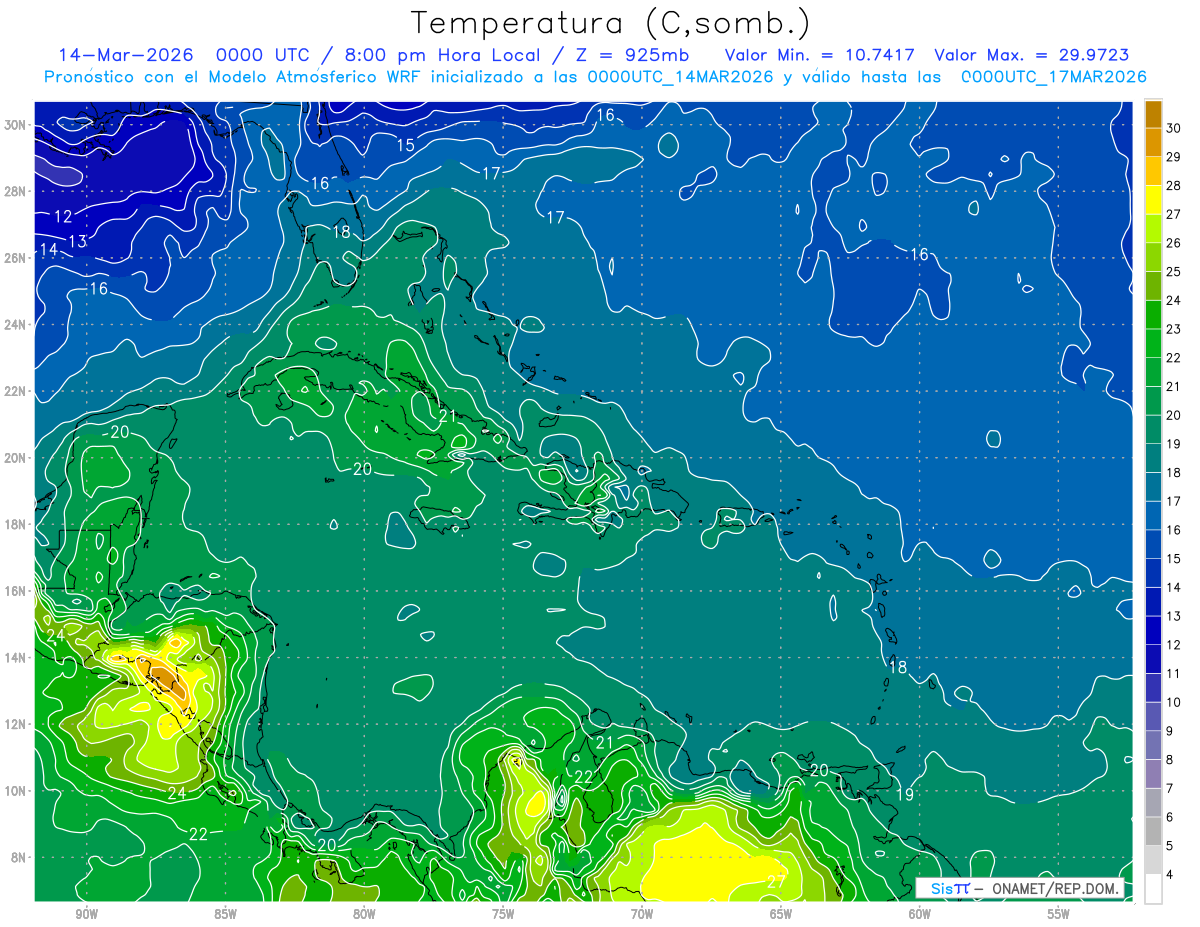
Task: Click the "28N" latitude axis label
Action: [x=15, y=191]
